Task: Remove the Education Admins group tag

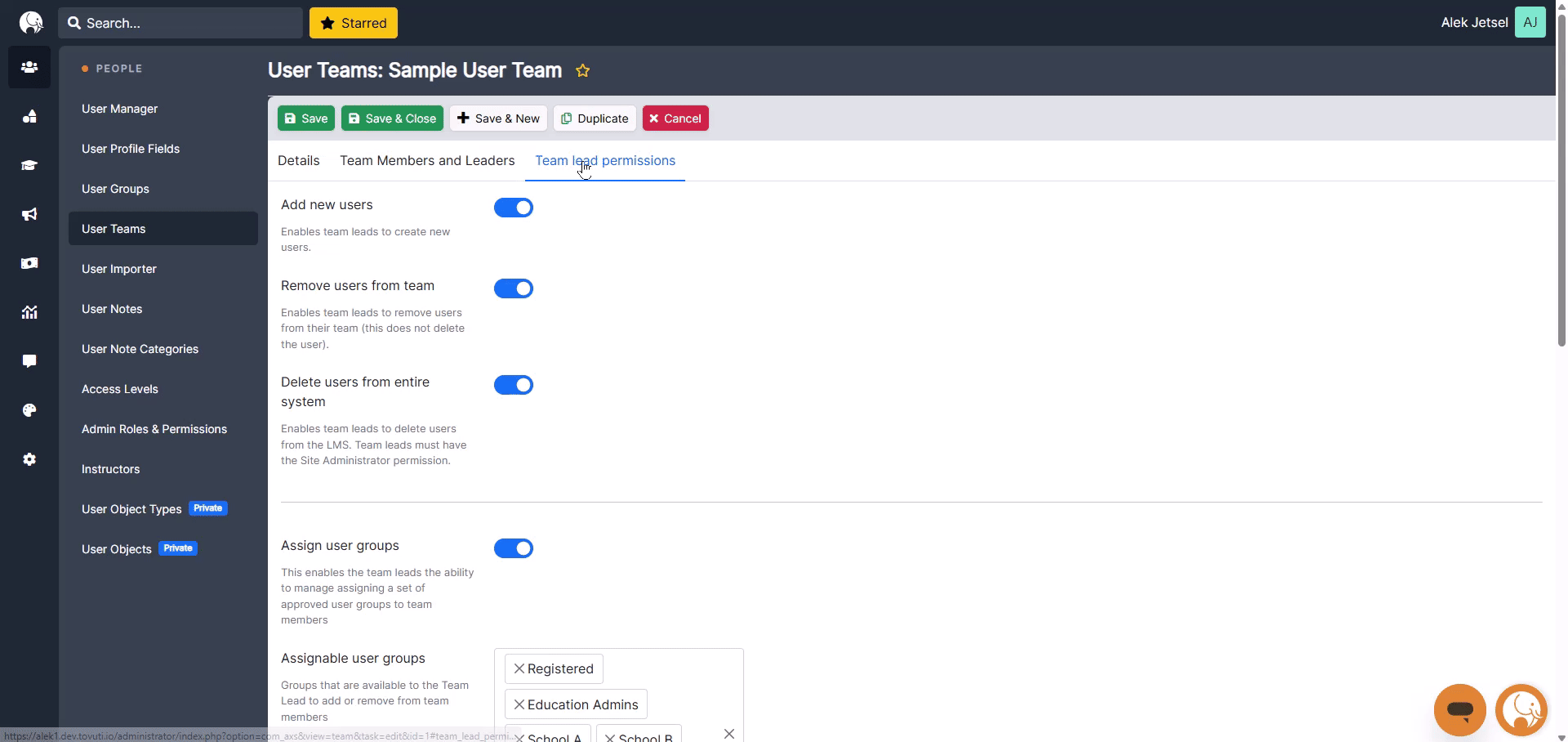Action: pyautogui.click(x=519, y=704)
